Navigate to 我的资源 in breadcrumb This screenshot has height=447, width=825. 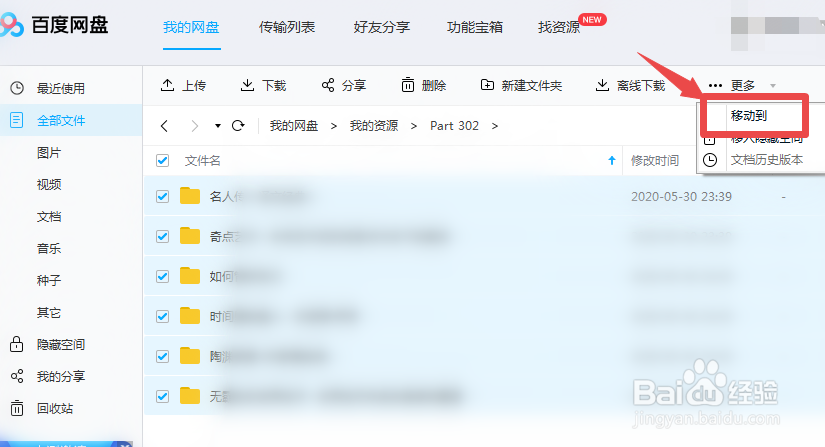(x=374, y=126)
